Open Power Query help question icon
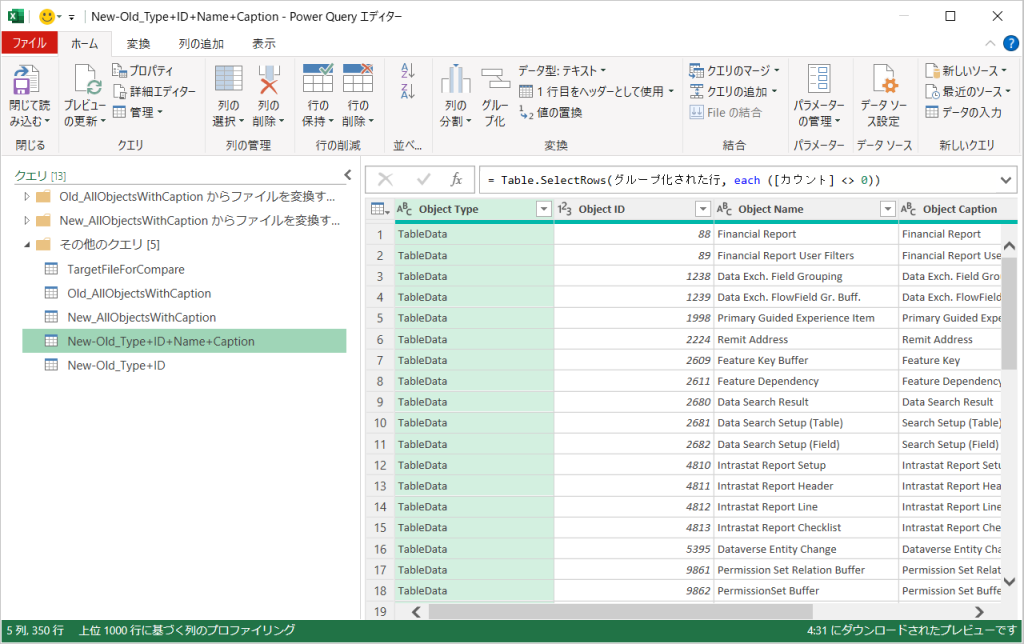 1010,43
